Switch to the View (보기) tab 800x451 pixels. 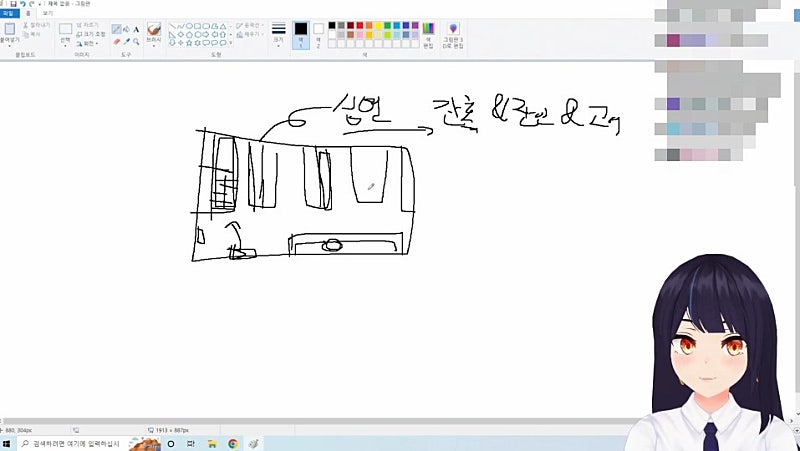click(47, 14)
